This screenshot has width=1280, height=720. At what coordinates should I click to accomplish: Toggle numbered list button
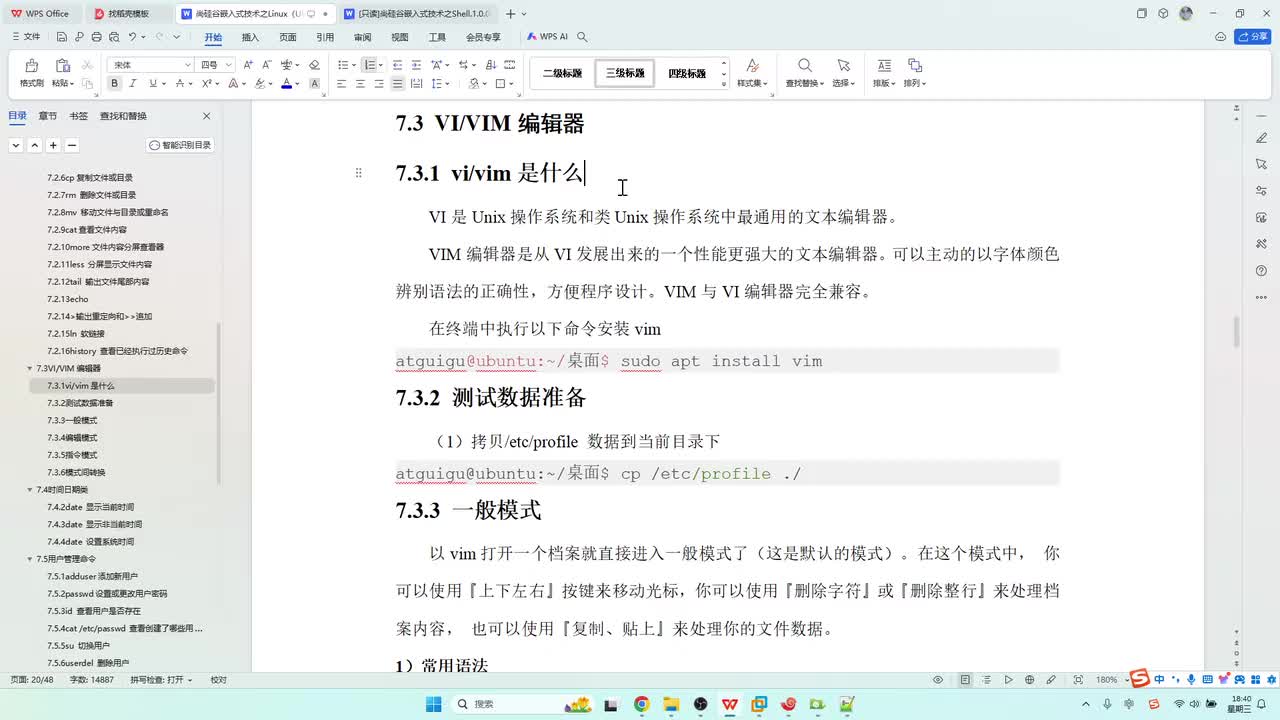point(369,65)
